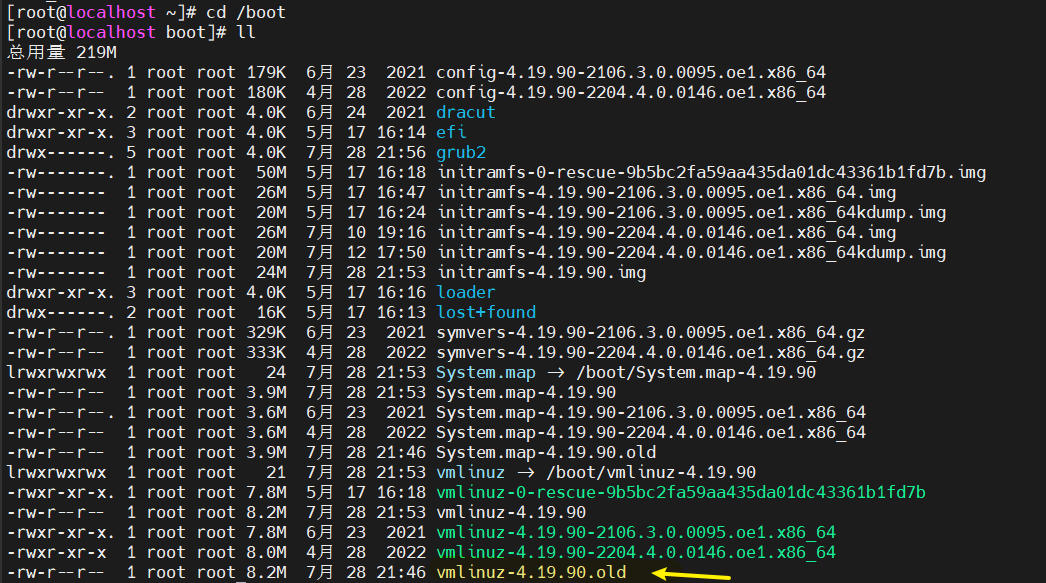Click the 24M size of initramfs-4.19.90.img
This screenshot has width=1046, height=583.
[x=271, y=273]
